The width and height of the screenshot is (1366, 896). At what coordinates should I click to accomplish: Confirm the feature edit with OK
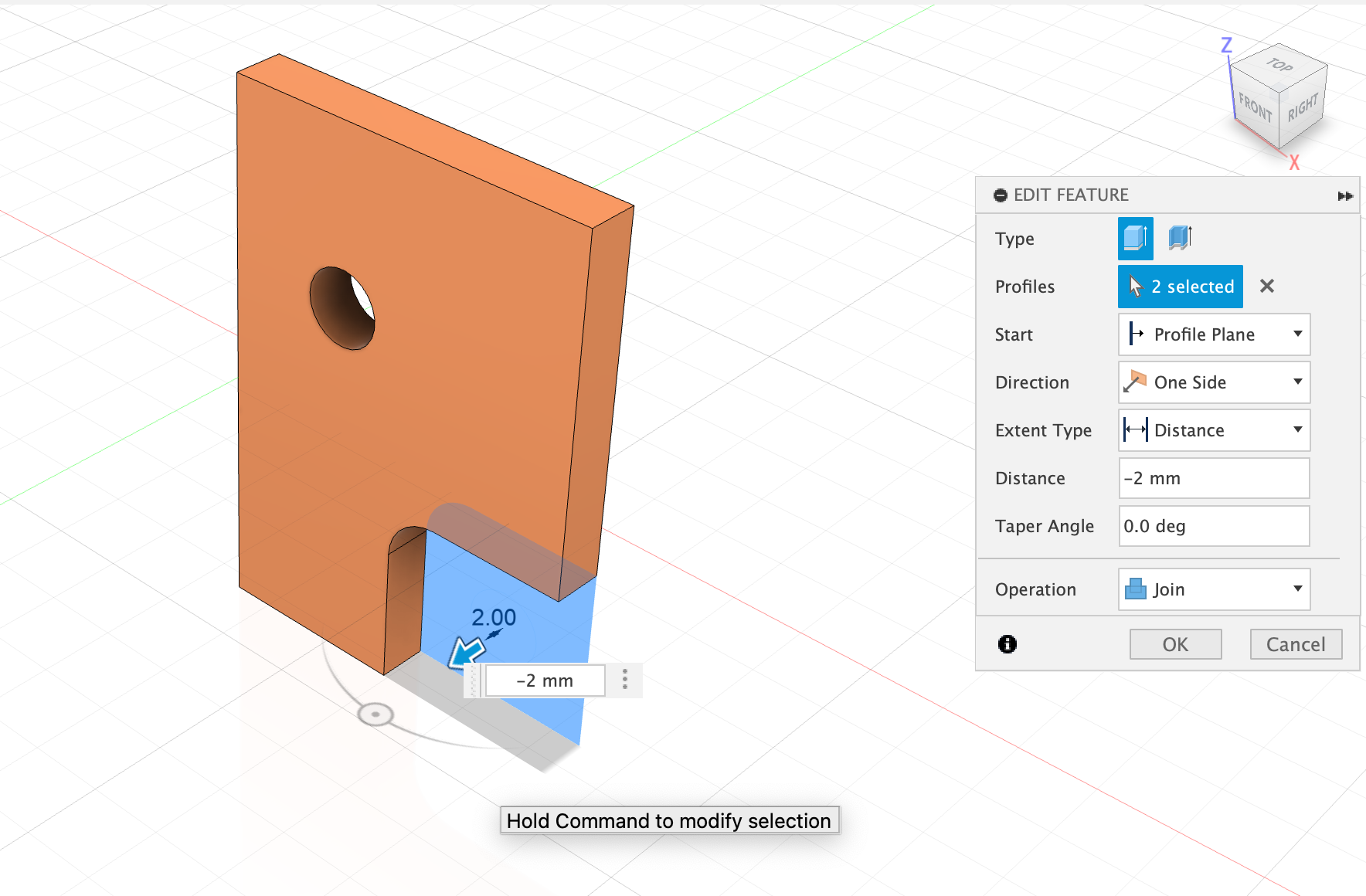[1175, 644]
